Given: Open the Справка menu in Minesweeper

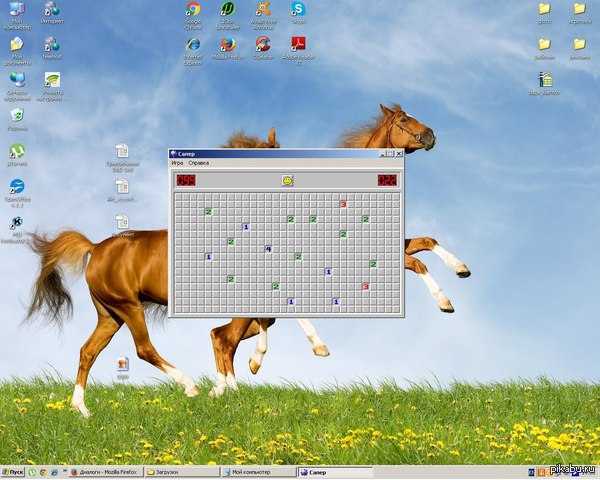Looking at the screenshot, I should click(x=198, y=162).
